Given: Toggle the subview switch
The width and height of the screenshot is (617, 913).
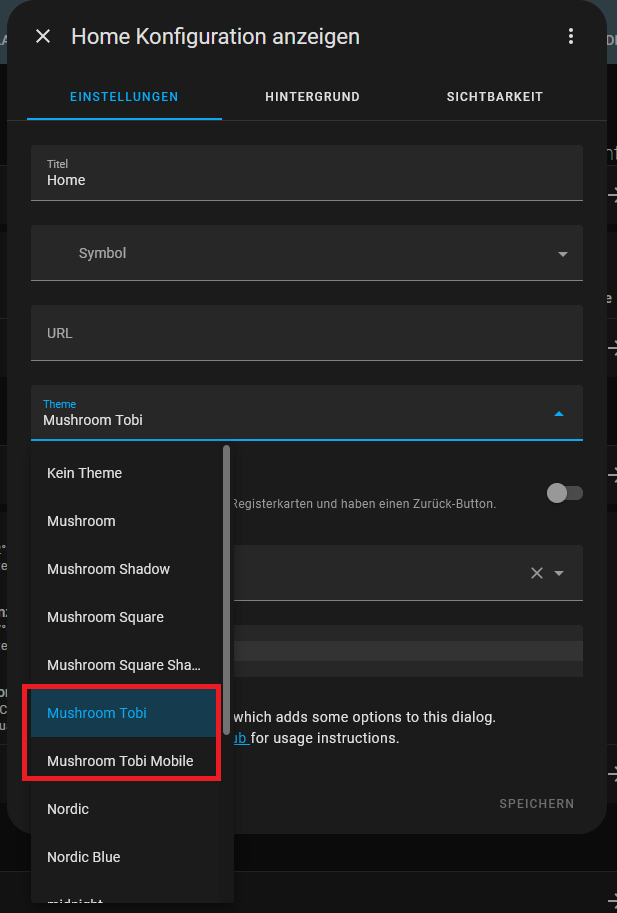Looking at the screenshot, I should [564, 493].
